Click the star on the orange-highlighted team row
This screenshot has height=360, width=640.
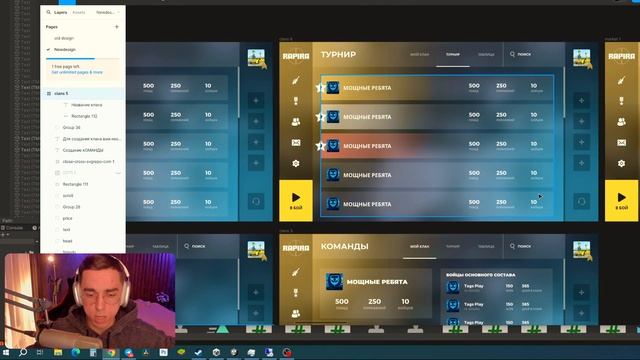(320, 146)
